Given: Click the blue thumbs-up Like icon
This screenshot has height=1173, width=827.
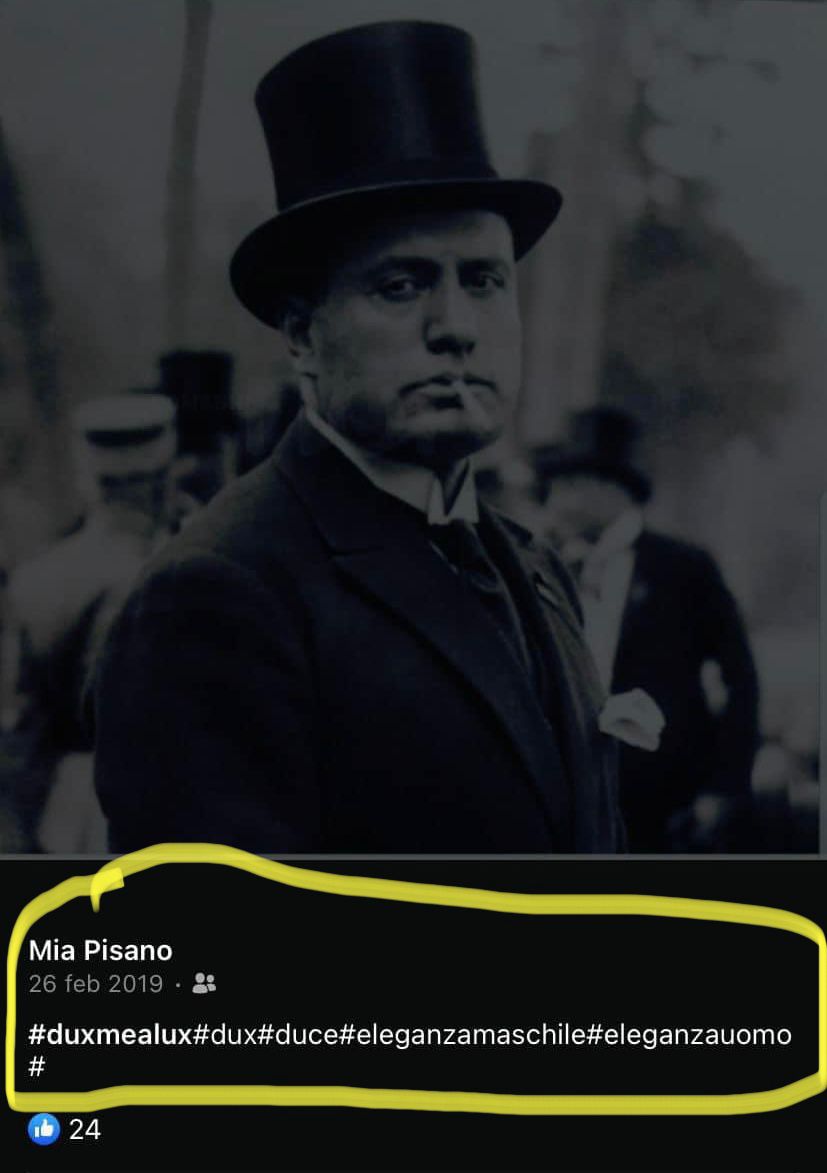Looking at the screenshot, I should click(43, 1129).
